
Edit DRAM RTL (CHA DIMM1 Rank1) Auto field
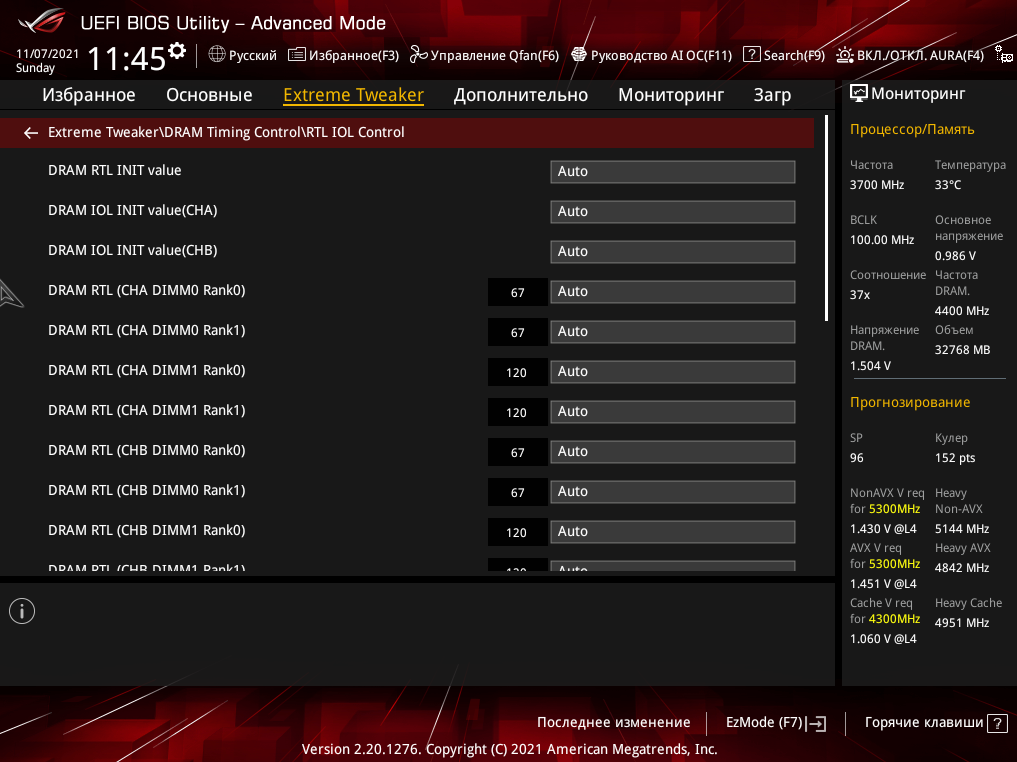(x=673, y=412)
